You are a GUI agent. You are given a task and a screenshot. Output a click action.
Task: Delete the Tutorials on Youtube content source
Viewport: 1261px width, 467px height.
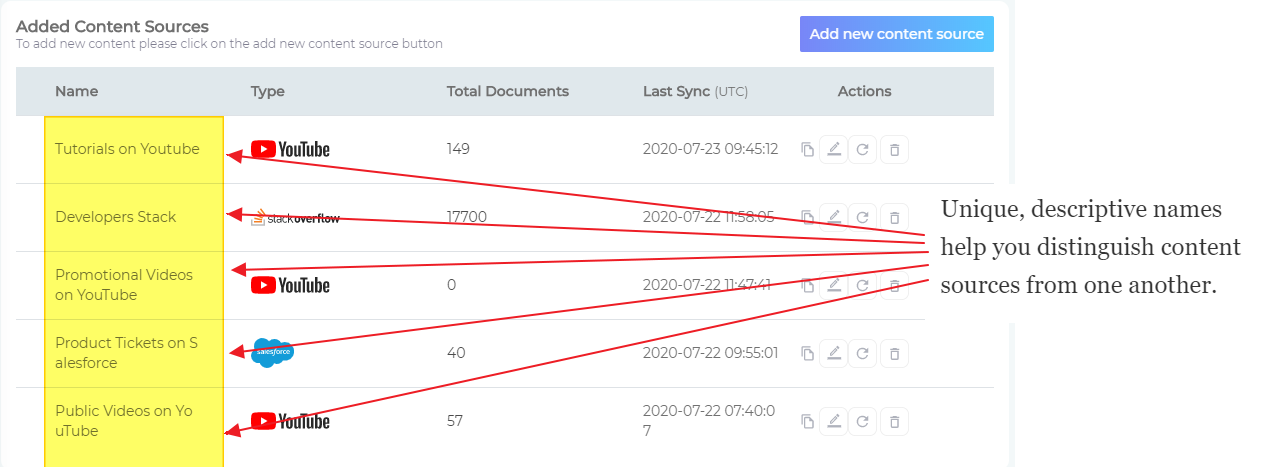(x=894, y=150)
